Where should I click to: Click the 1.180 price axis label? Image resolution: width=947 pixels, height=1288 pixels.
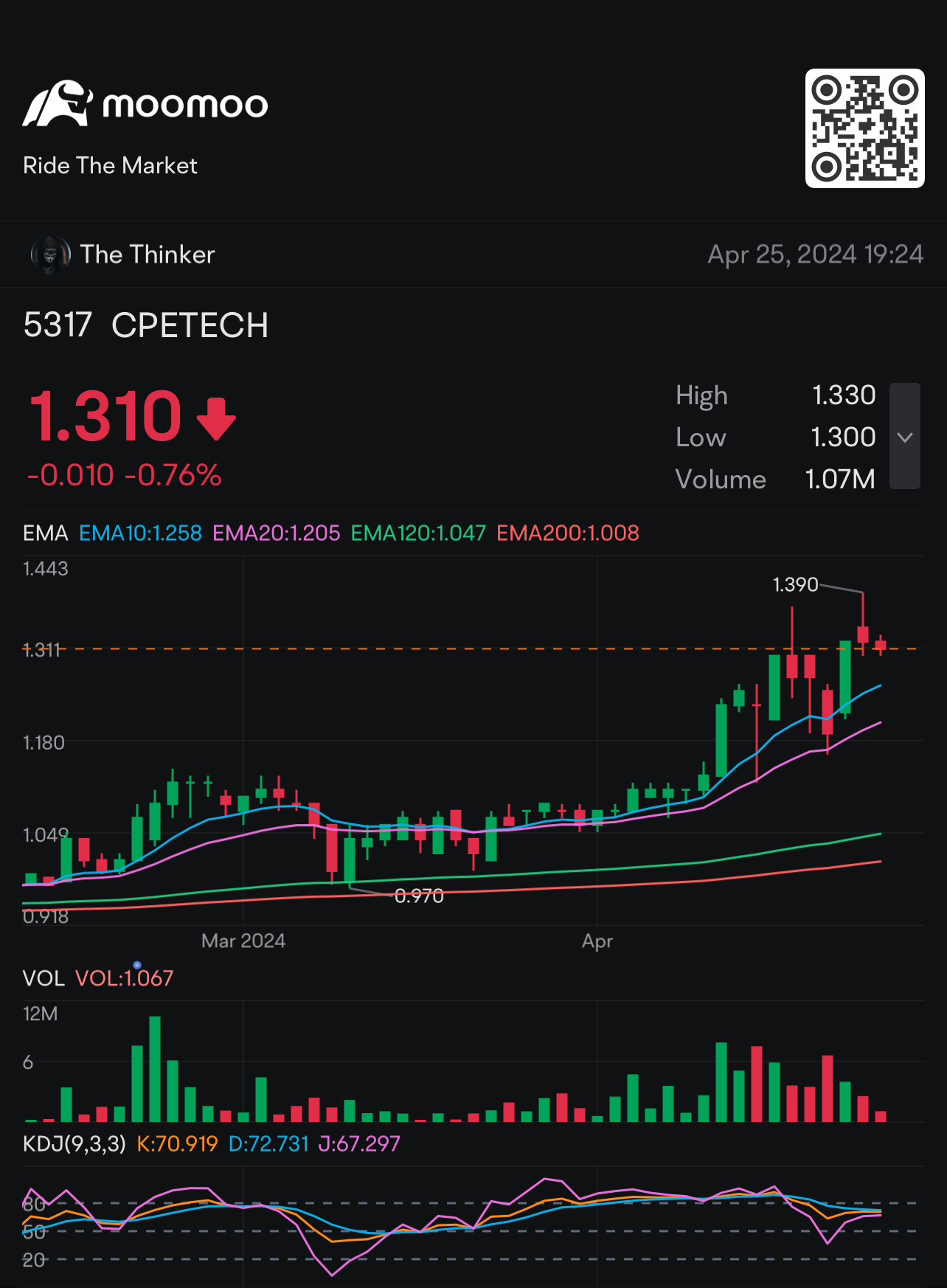click(x=44, y=743)
